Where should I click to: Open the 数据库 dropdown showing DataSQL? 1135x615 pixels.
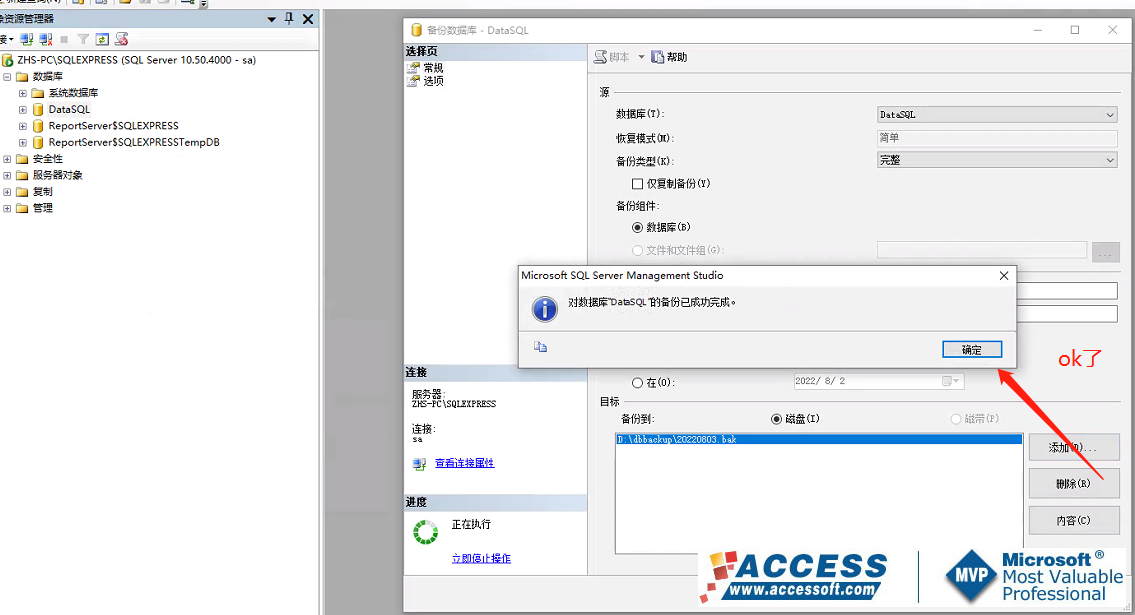click(997, 114)
